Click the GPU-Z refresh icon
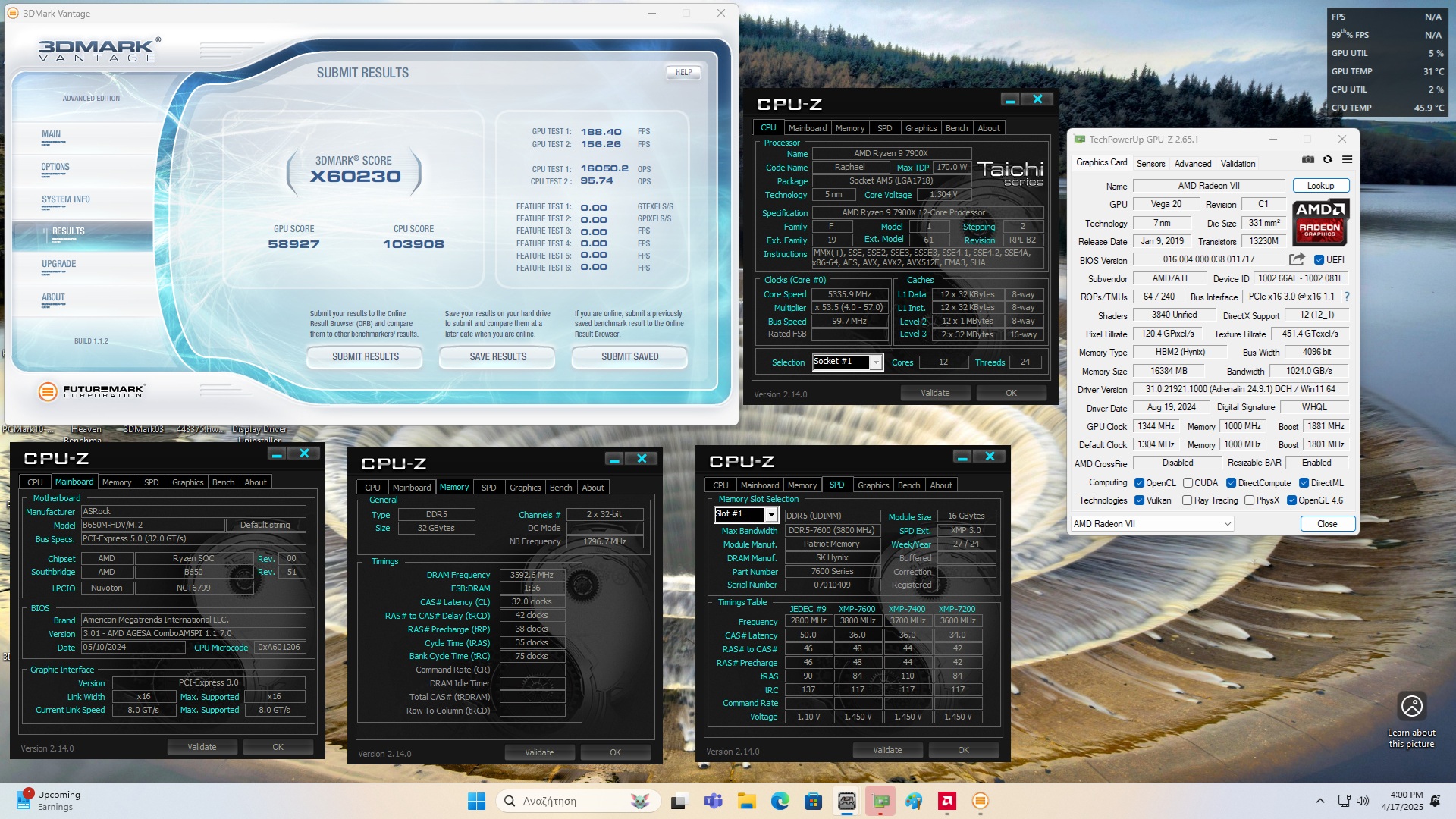This screenshot has width=1456, height=819. [x=1327, y=159]
